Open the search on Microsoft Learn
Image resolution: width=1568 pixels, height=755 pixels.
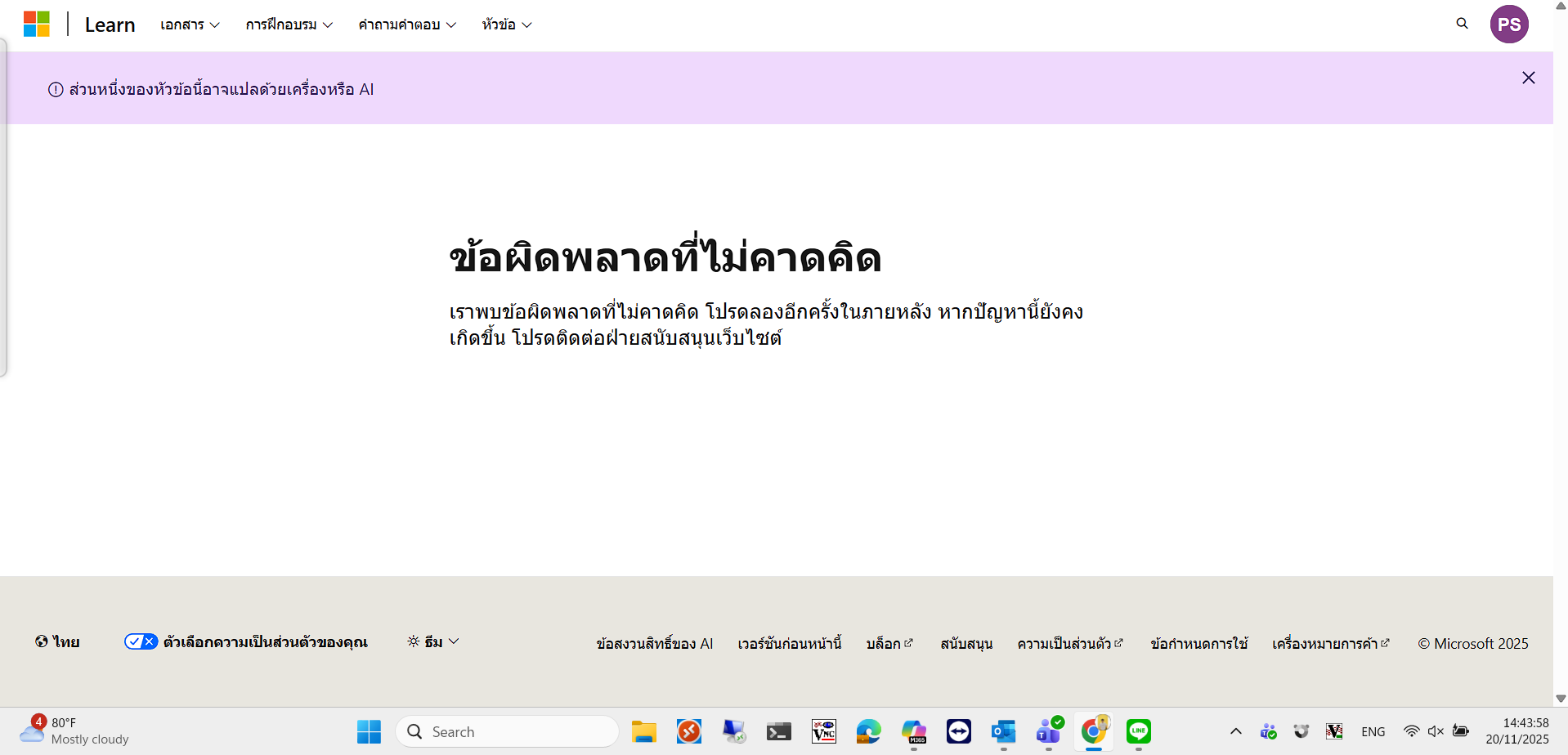[x=1462, y=24]
